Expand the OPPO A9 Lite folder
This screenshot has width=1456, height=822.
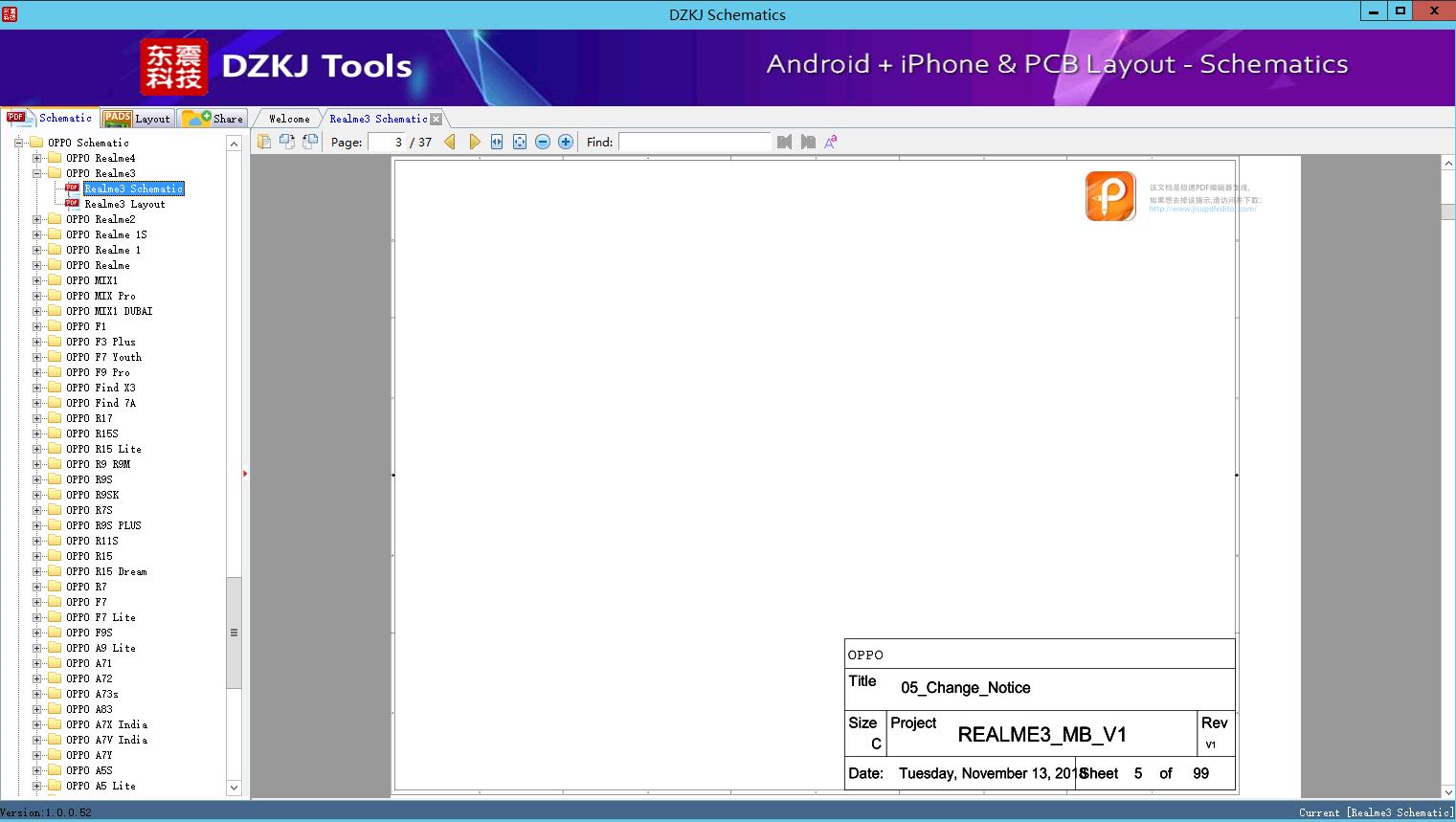tap(36, 648)
